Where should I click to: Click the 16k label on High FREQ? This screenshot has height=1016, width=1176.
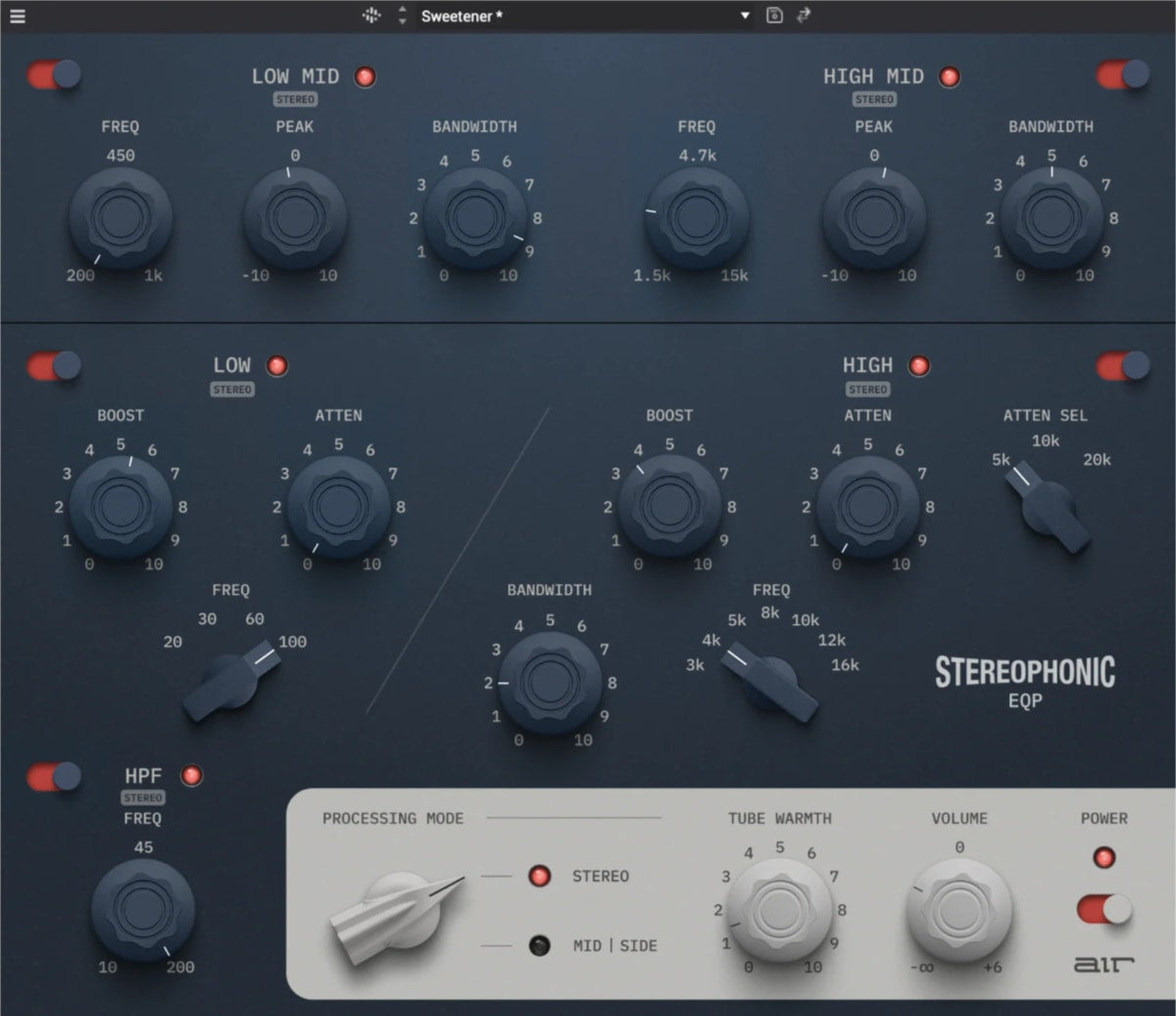click(x=845, y=664)
